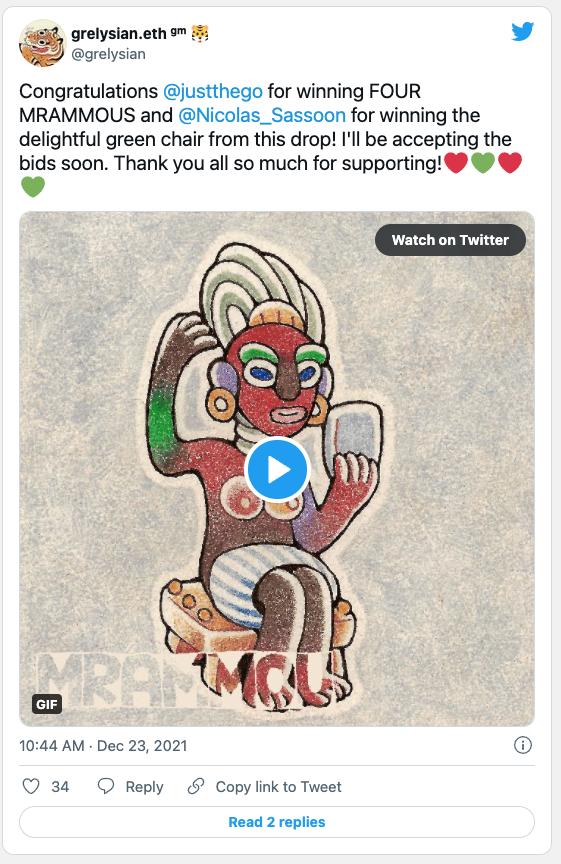This screenshot has width=561, height=864.
Task: Open the grelysian tiger profile avatar
Action: [x=41, y=43]
